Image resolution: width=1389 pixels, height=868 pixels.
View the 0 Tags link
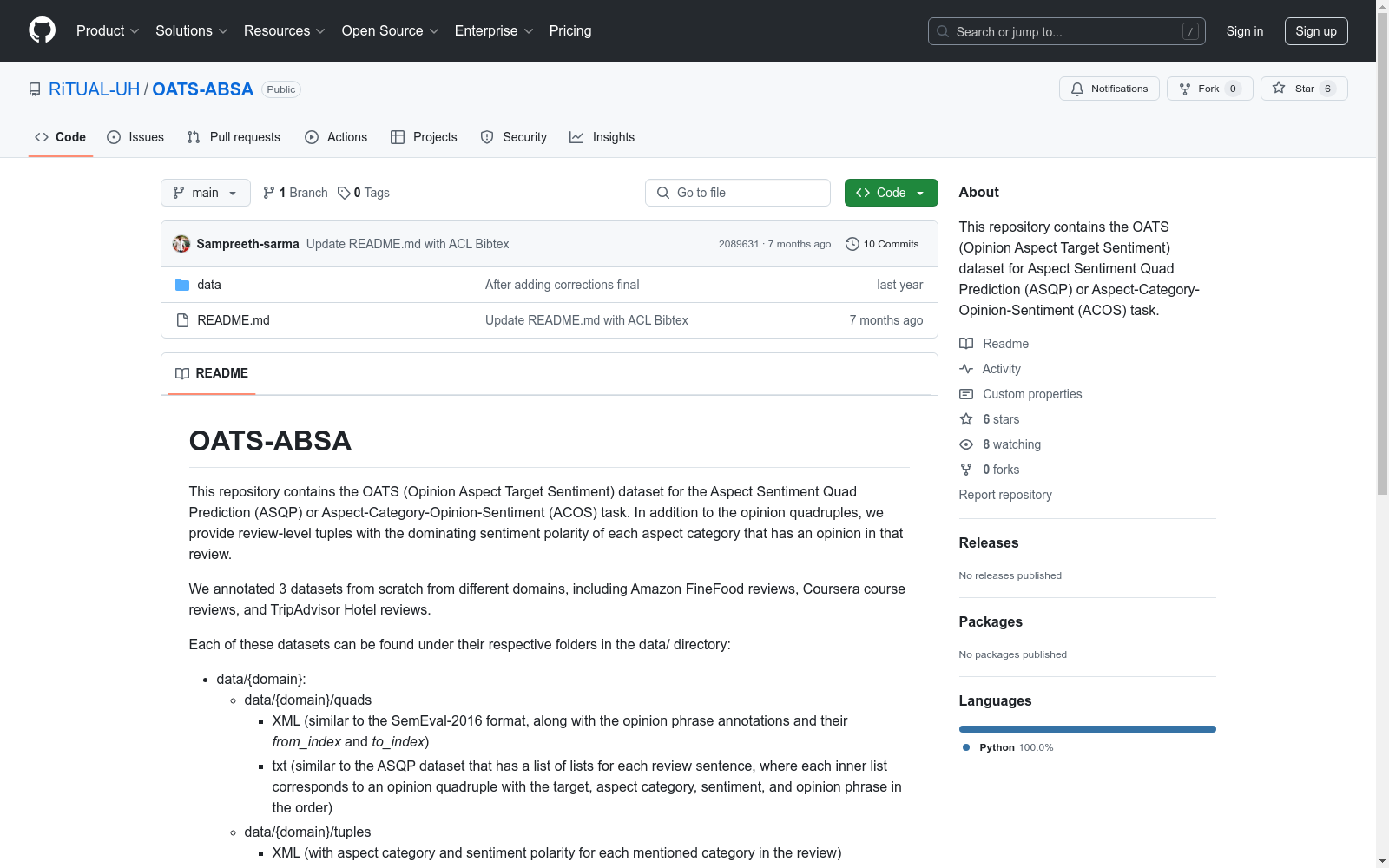click(x=364, y=193)
